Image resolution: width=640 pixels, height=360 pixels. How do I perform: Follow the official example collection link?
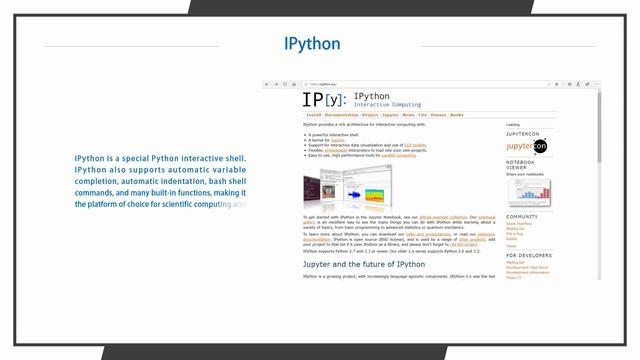tap(443, 218)
